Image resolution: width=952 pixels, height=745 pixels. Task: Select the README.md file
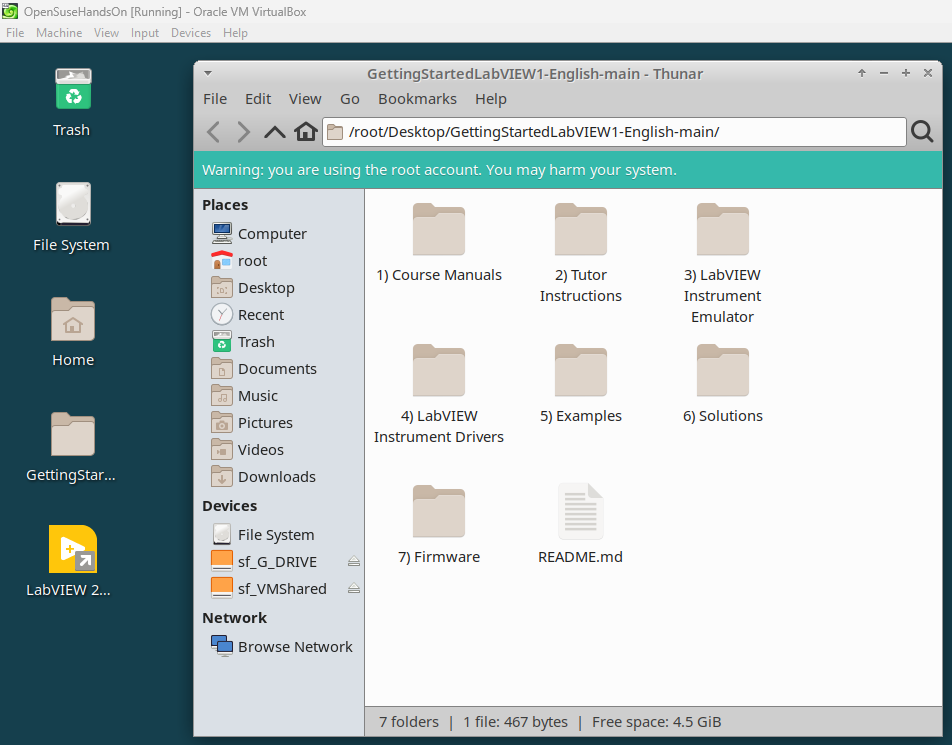pyautogui.click(x=580, y=525)
